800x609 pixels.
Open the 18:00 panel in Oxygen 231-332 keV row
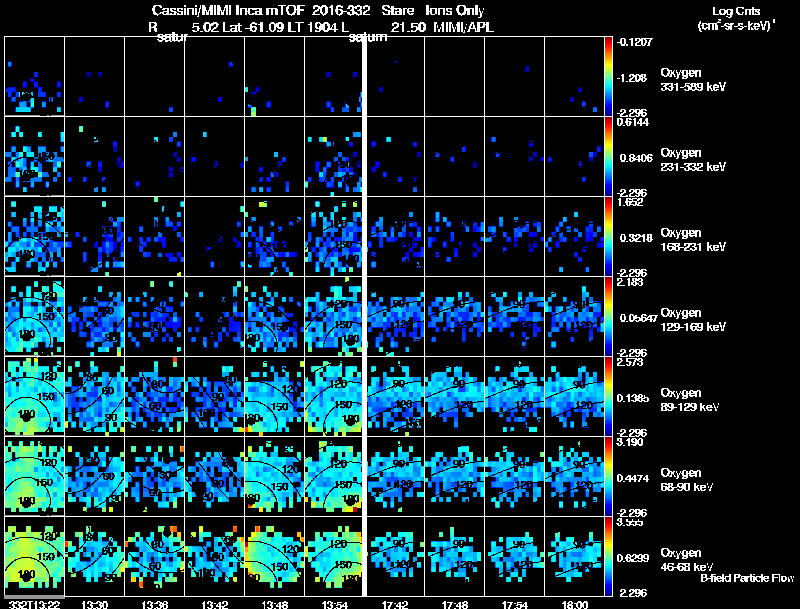pos(574,156)
